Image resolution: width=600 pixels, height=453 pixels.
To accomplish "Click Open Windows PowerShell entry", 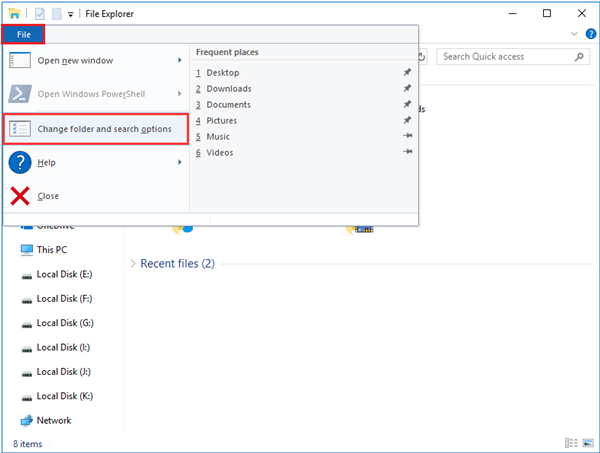I will click(96, 94).
